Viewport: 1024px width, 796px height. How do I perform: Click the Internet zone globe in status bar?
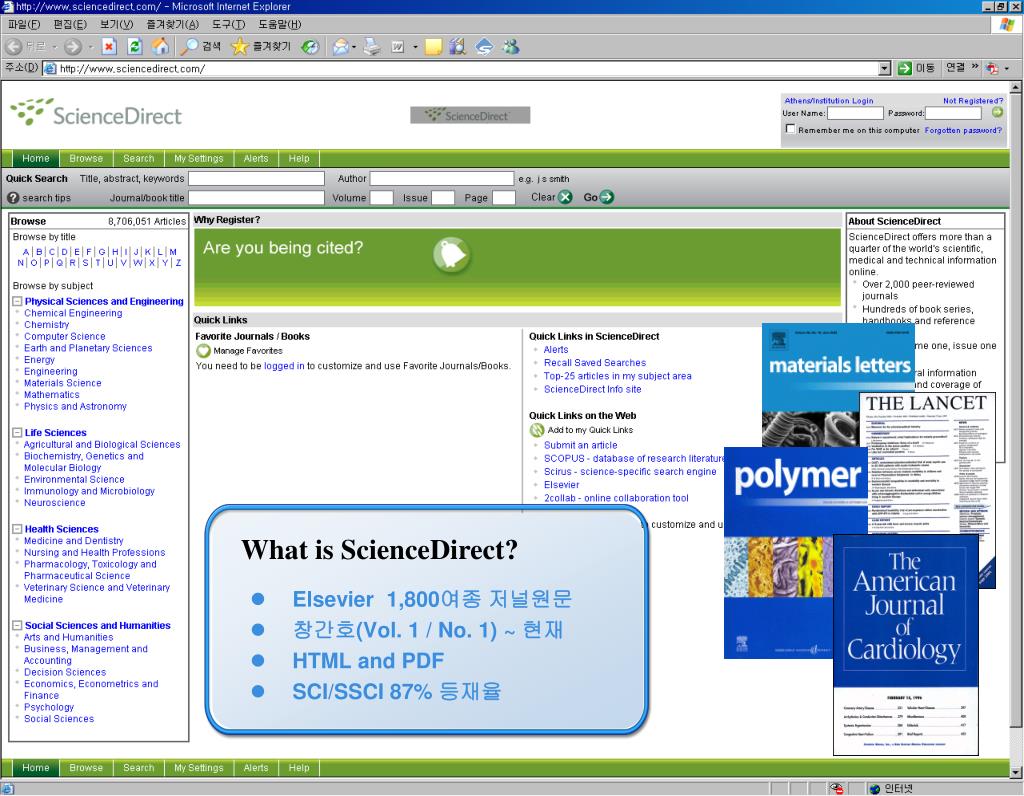point(874,789)
